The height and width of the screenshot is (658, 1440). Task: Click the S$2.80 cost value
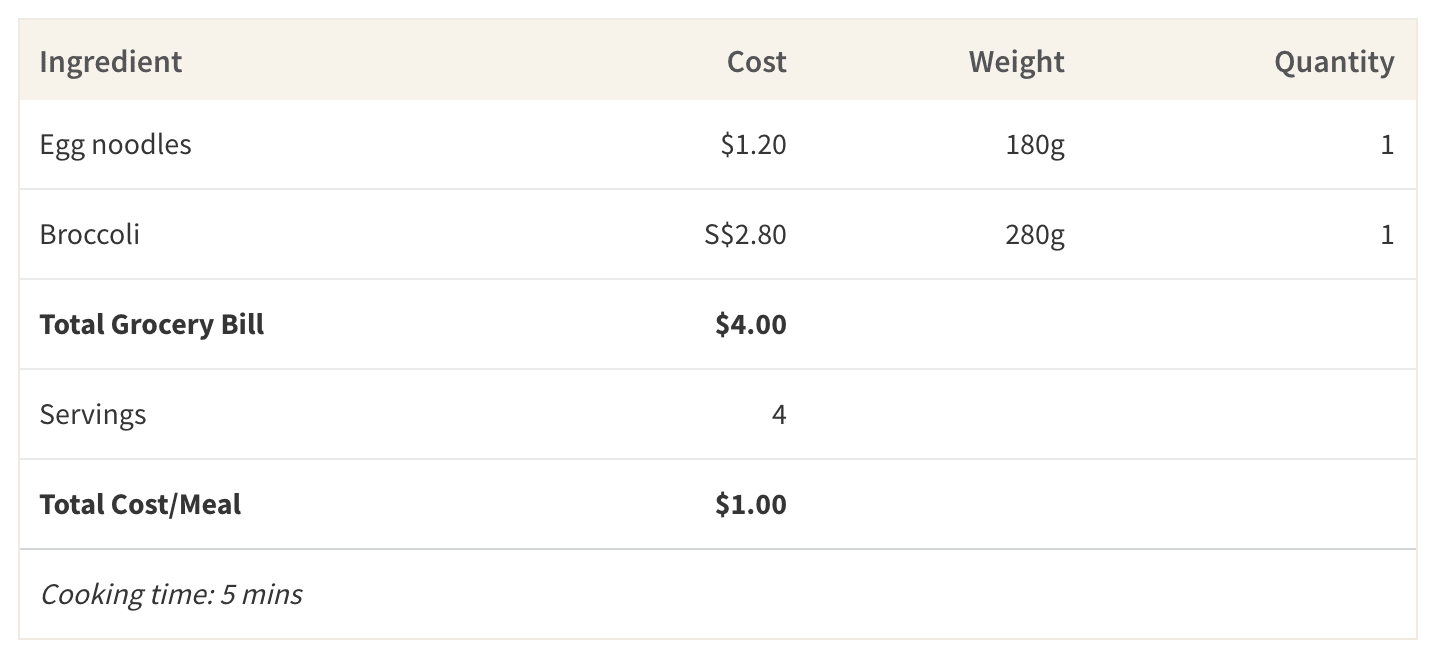click(x=745, y=235)
